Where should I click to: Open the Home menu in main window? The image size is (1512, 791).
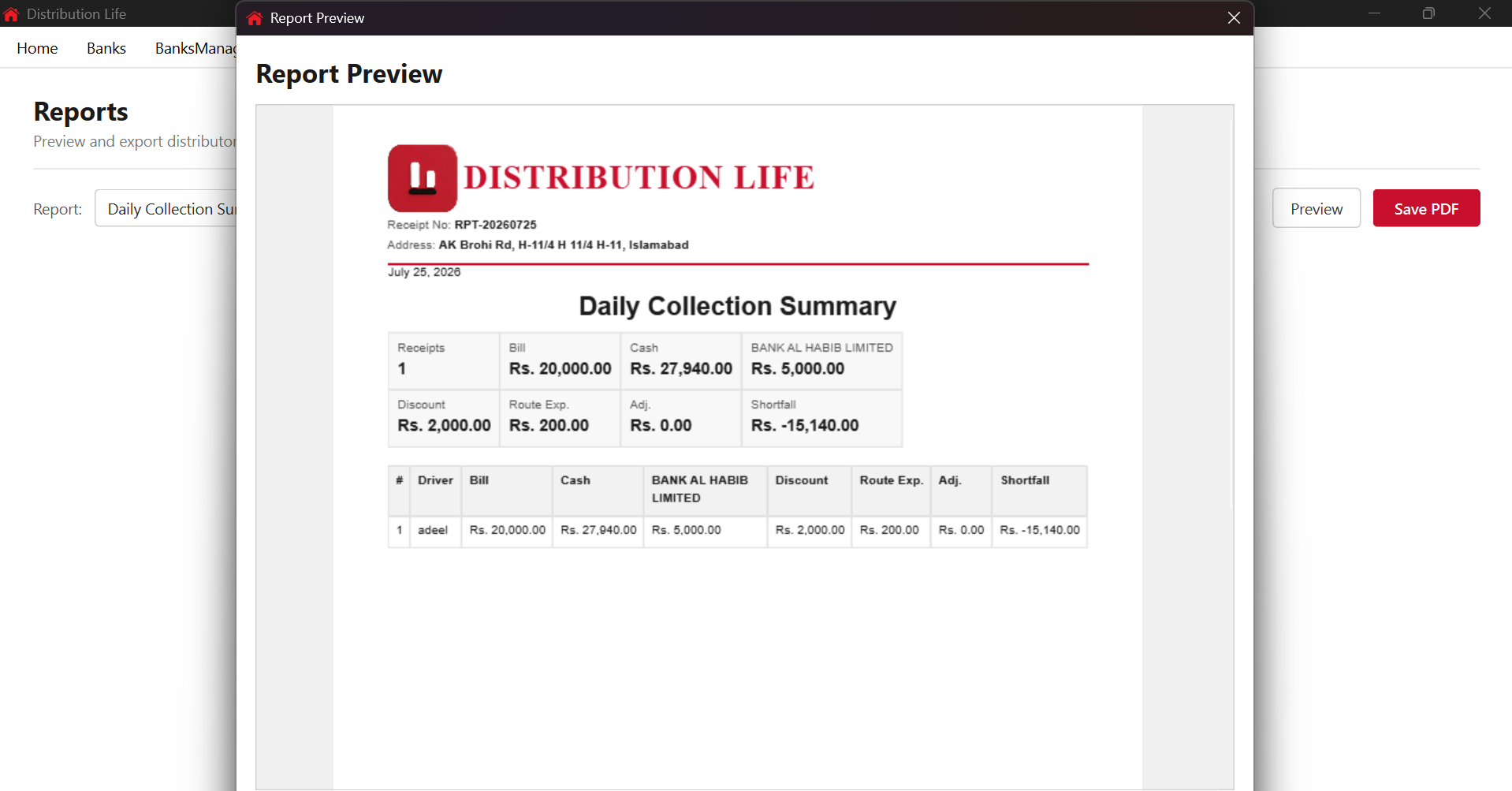coord(37,48)
